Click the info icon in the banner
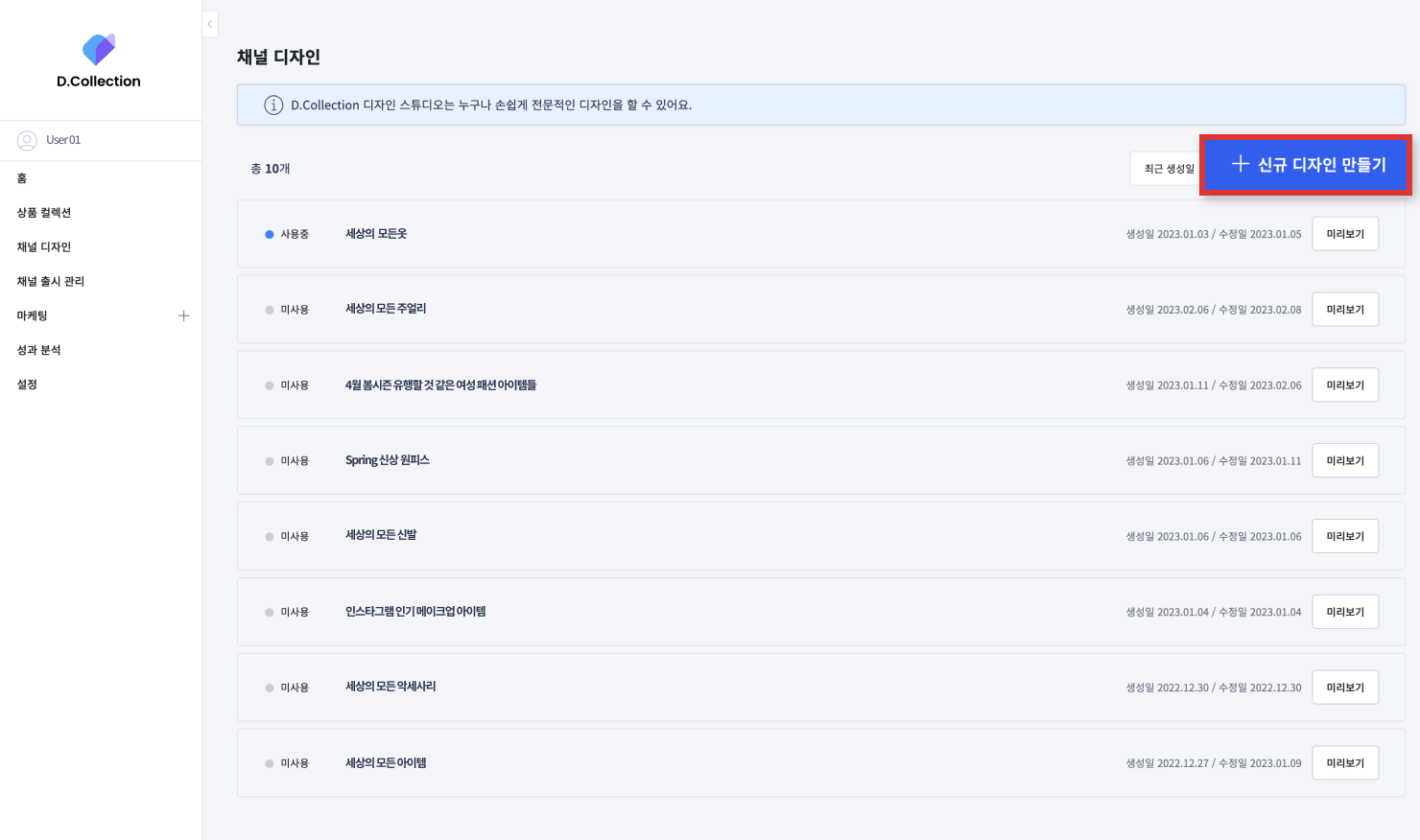 (273, 105)
